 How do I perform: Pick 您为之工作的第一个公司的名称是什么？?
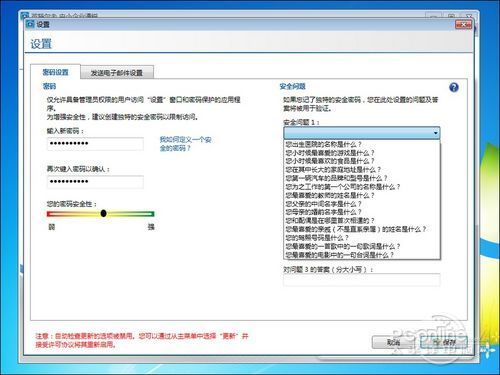coord(362,187)
